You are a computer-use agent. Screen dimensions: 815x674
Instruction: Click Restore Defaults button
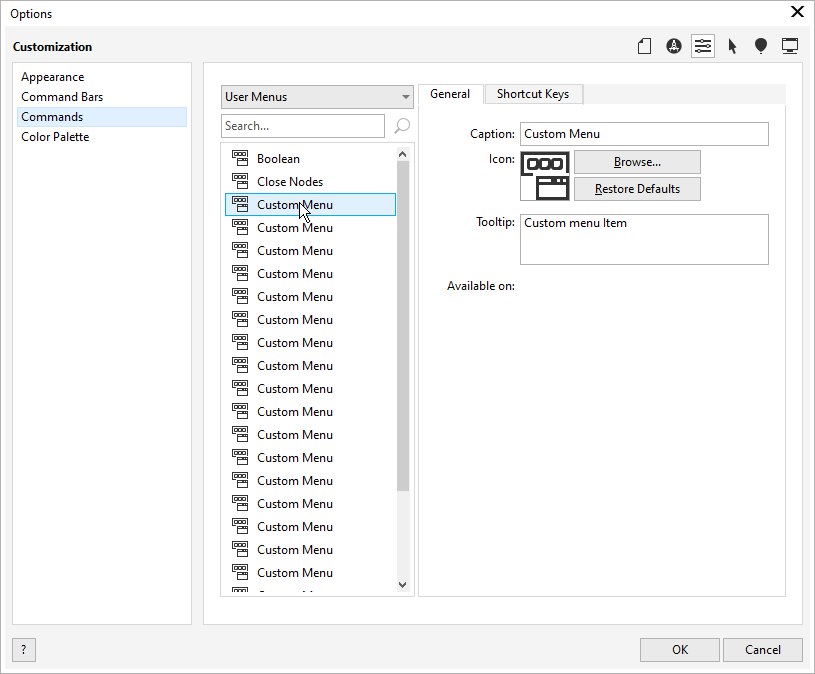(637, 189)
